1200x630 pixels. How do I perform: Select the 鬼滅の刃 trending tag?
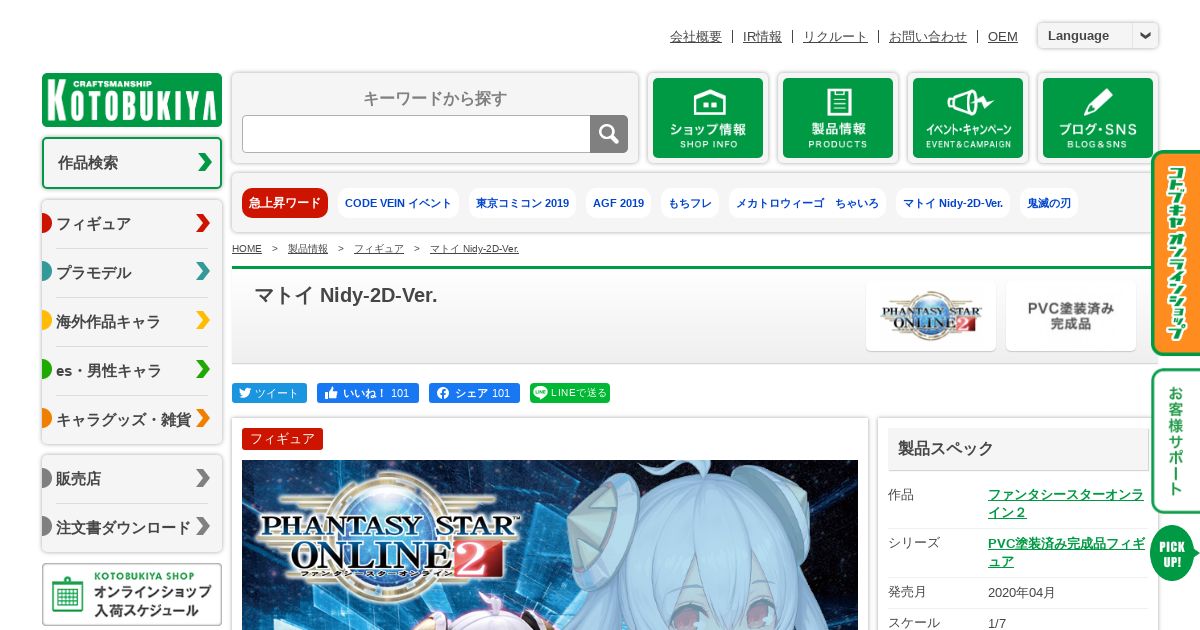coord(1049,203)
